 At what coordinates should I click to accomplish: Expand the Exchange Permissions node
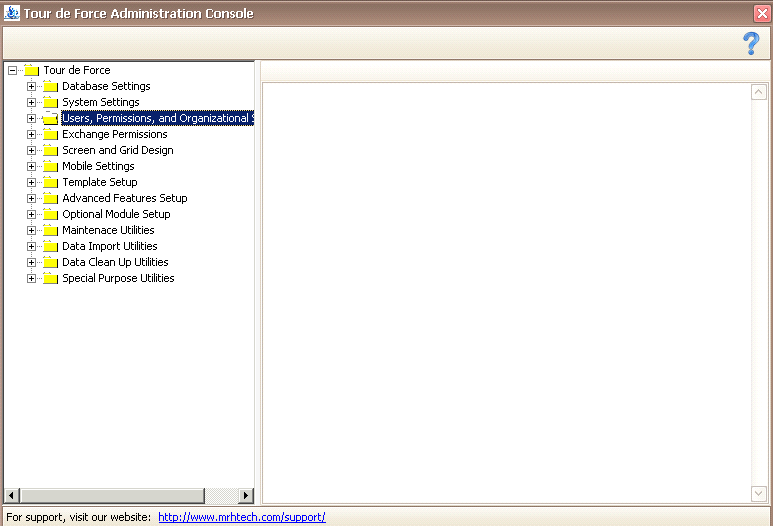tap(31, 135)
